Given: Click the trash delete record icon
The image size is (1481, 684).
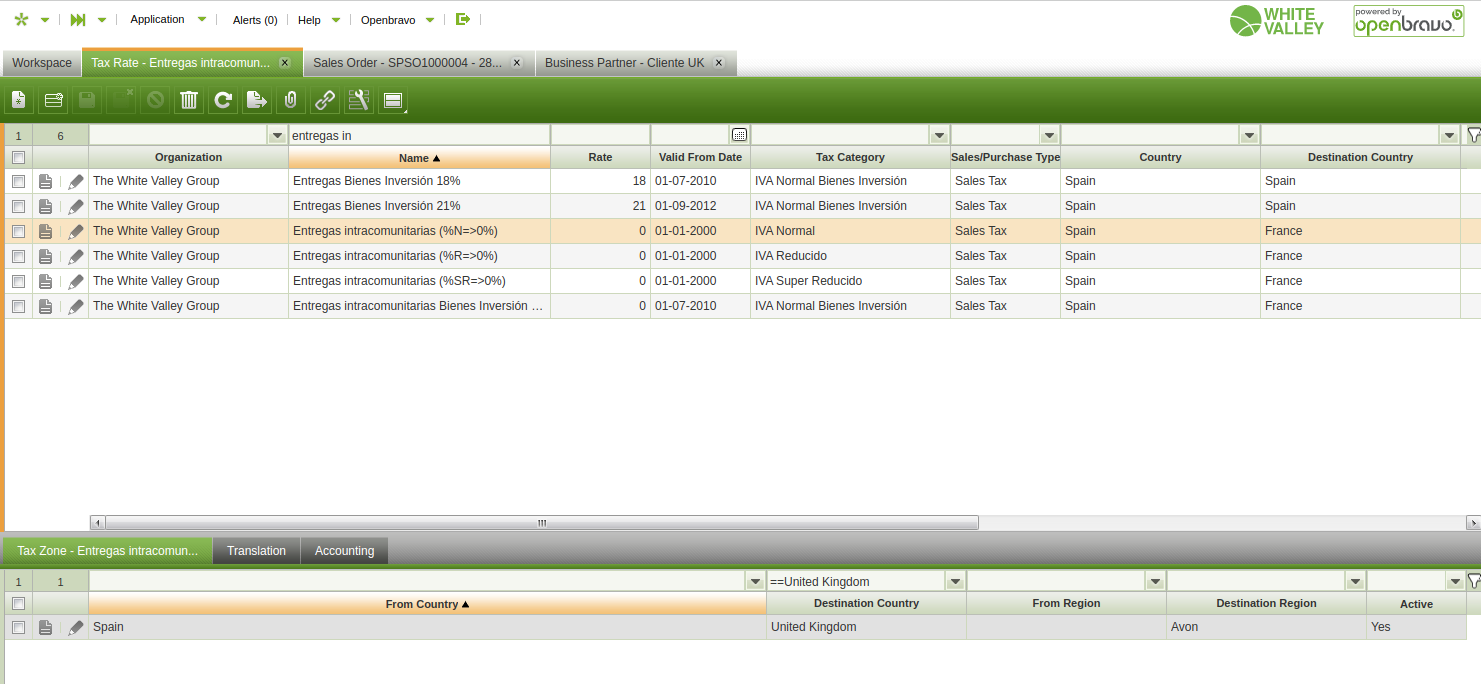Looking at the screenshot, I should 189,100.
